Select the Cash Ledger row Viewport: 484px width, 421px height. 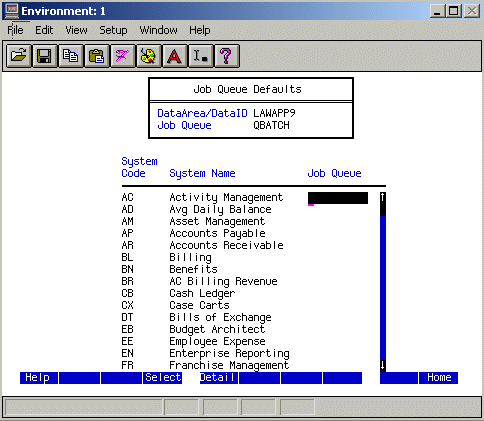tap(202, 293)
